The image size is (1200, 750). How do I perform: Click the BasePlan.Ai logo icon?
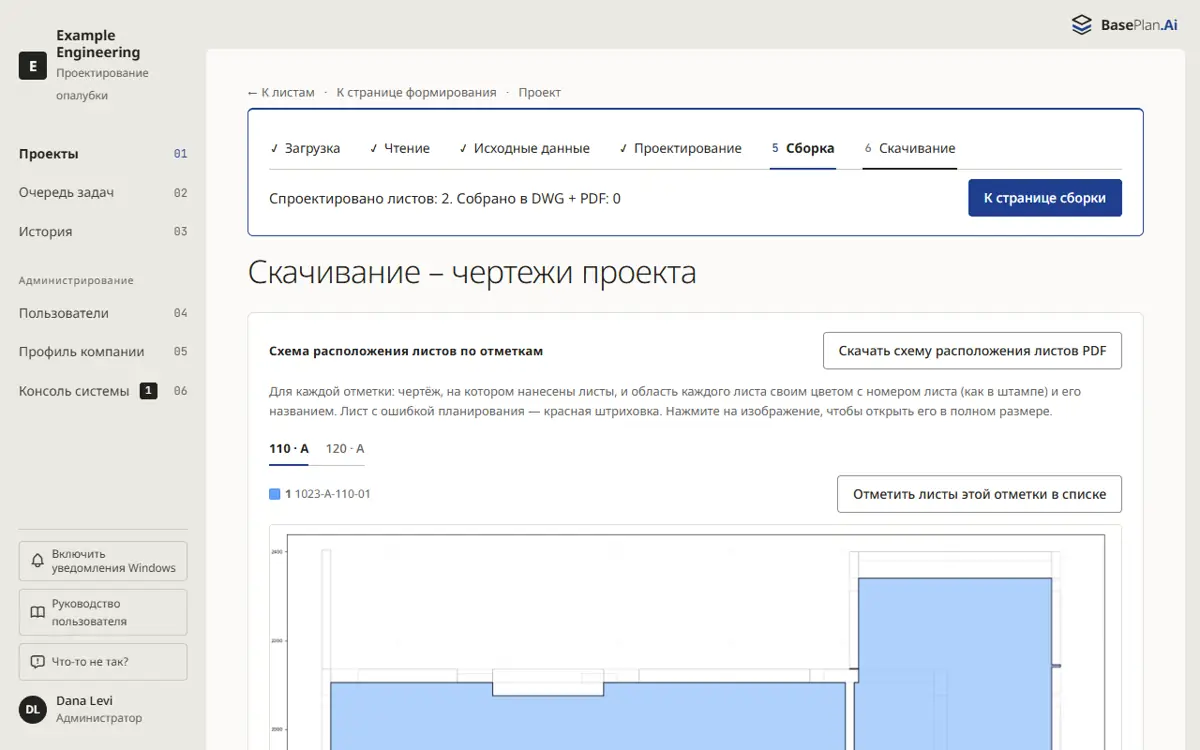[1082, 25]
